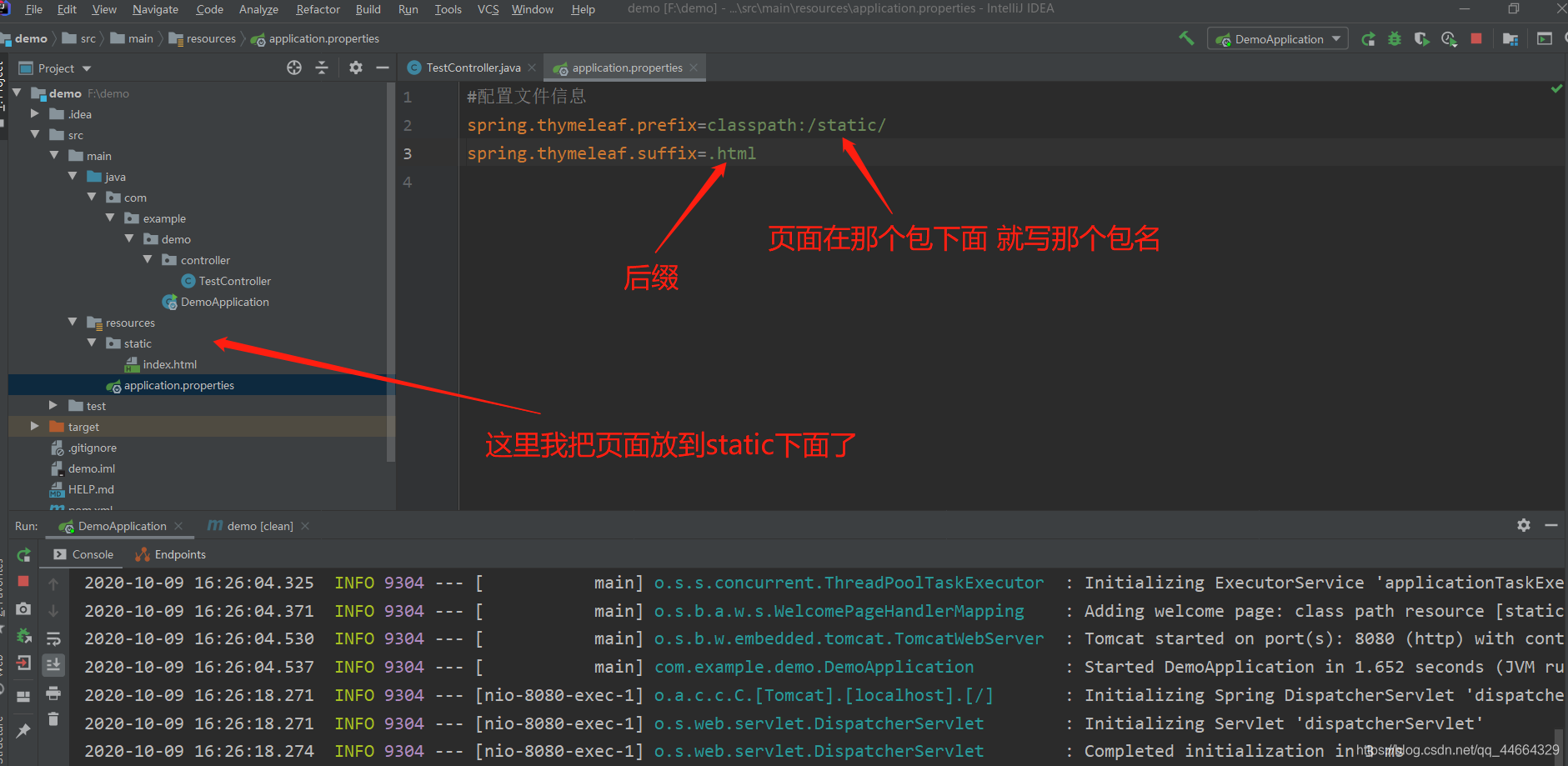This screenshot has height=766, width=1568.
Task: Stop the process in the Run panel
Action: [23, 581]
